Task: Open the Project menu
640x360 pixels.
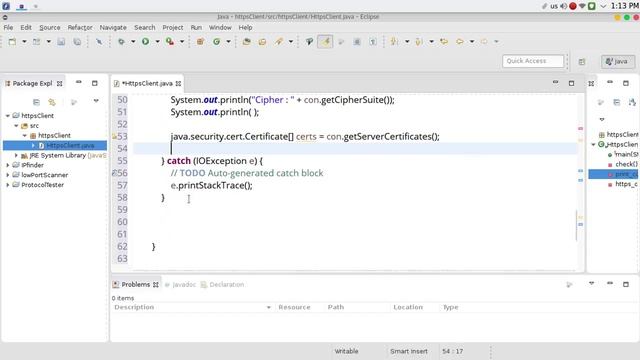Action: pos(173,28)
